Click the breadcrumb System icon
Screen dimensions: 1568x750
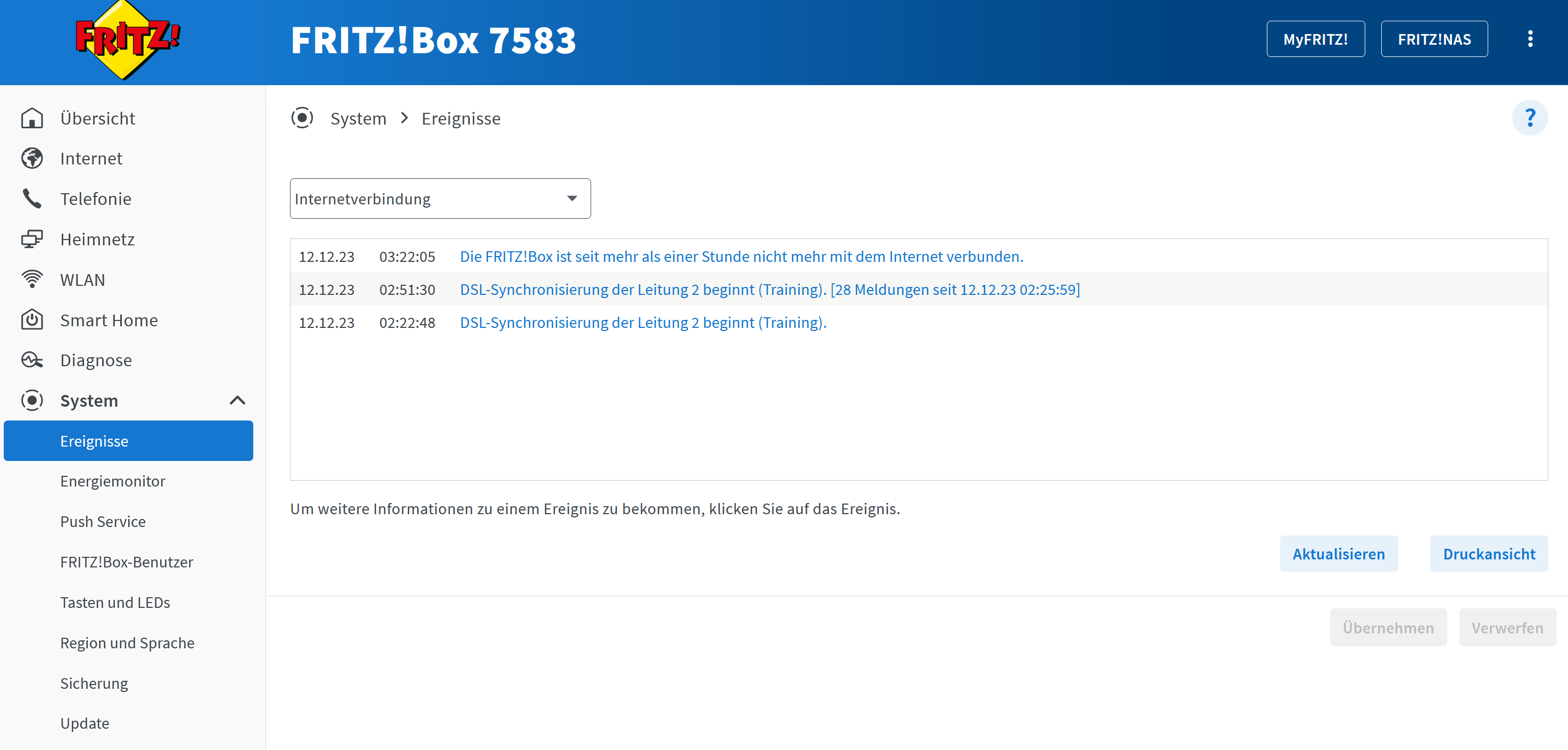302,118
